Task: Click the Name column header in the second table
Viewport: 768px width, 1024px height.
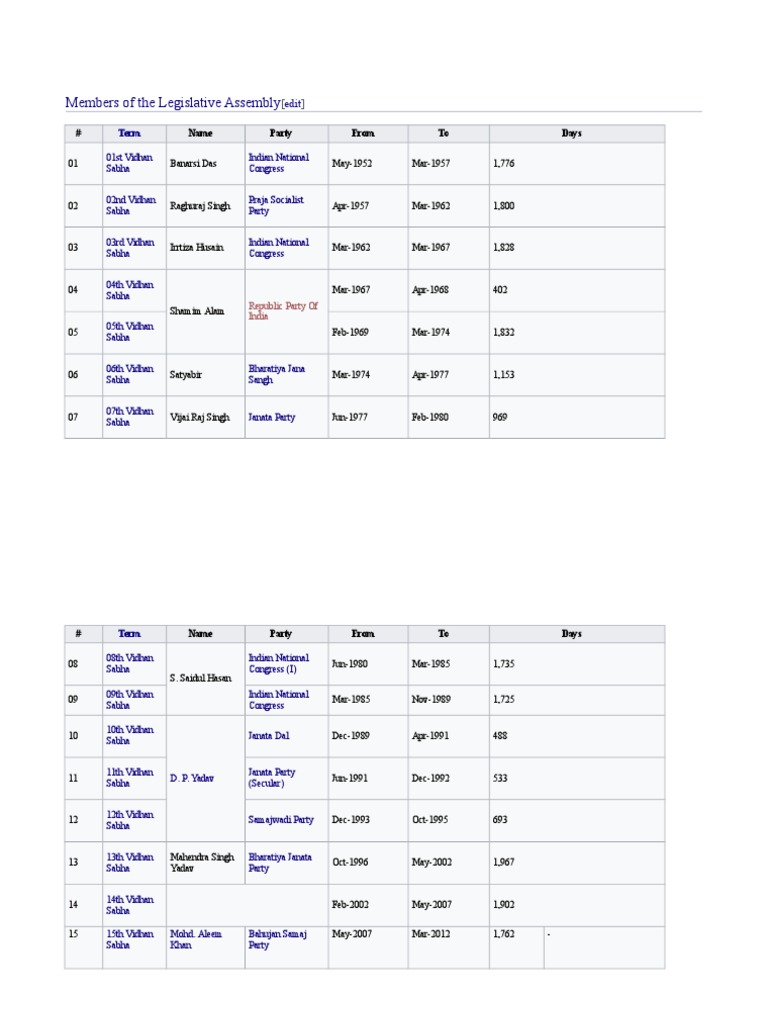Action: (201, 634)
